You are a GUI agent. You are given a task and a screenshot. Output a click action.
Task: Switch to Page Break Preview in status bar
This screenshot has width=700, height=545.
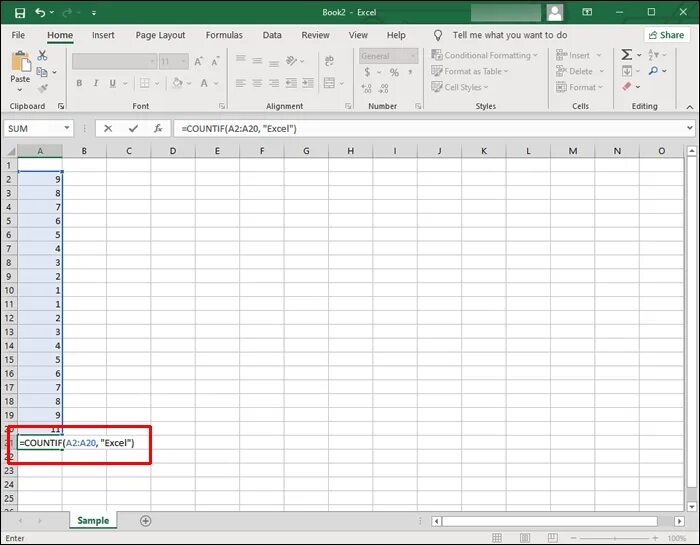(x=553, y=538)
